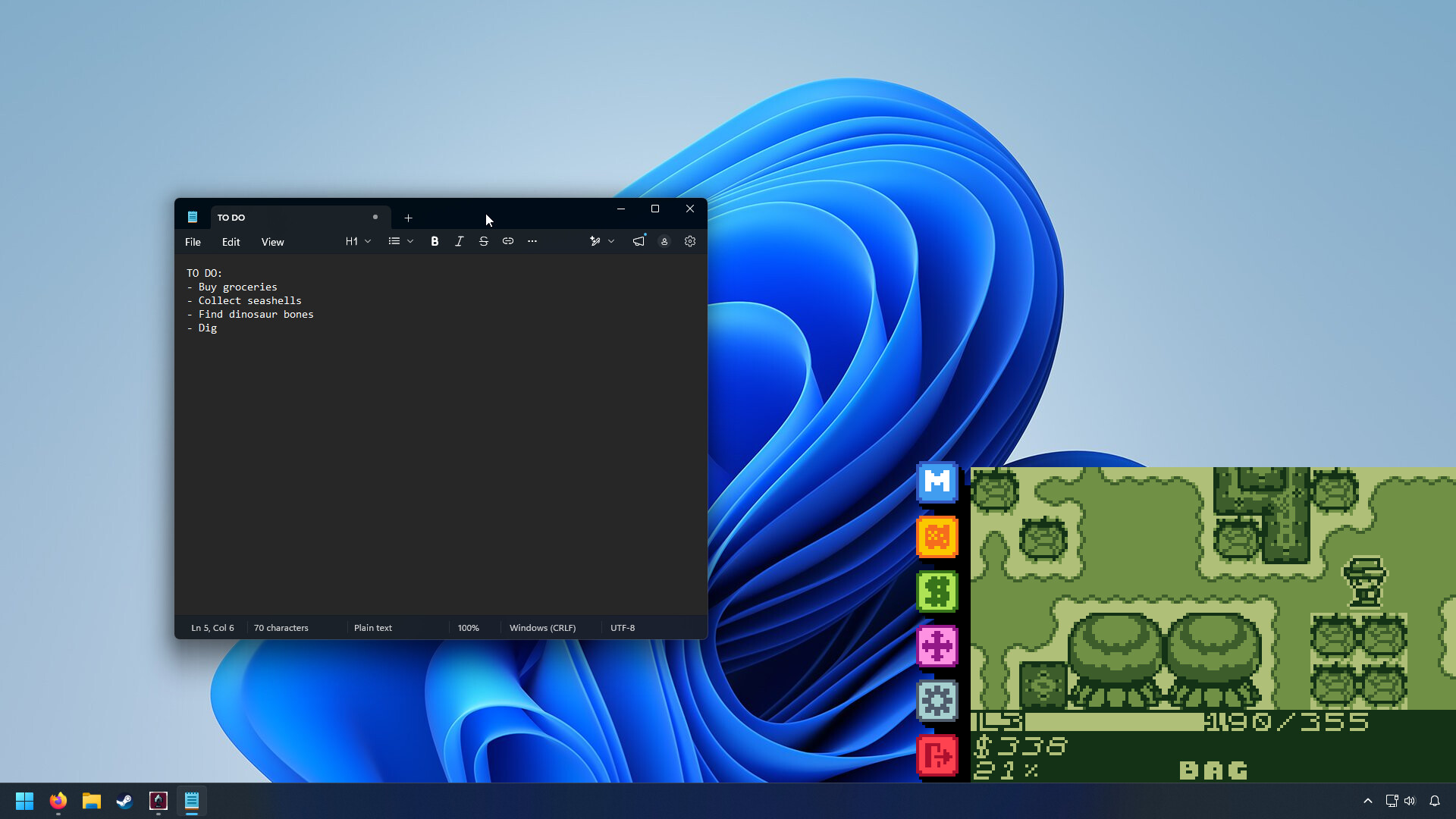1456x819 pixels.
Task: Open Firefox from the taskbar
Action: click(x=58, y=801)
